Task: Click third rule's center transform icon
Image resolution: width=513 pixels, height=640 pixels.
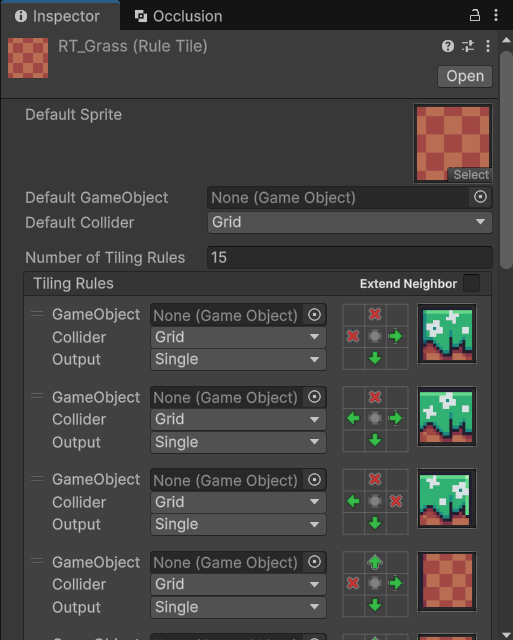Action: [375, 501]
